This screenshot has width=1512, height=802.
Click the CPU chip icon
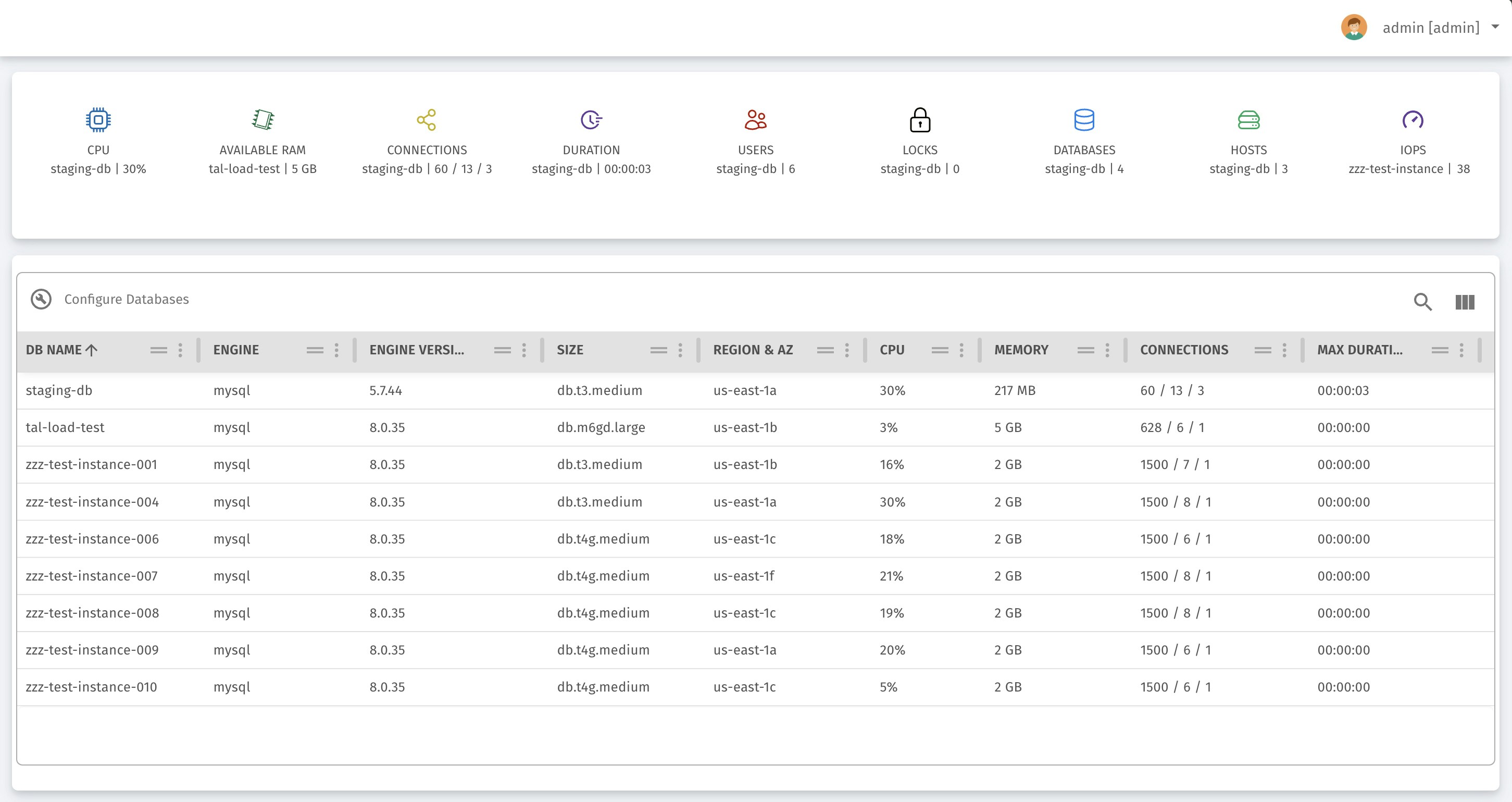coord(98,120)
